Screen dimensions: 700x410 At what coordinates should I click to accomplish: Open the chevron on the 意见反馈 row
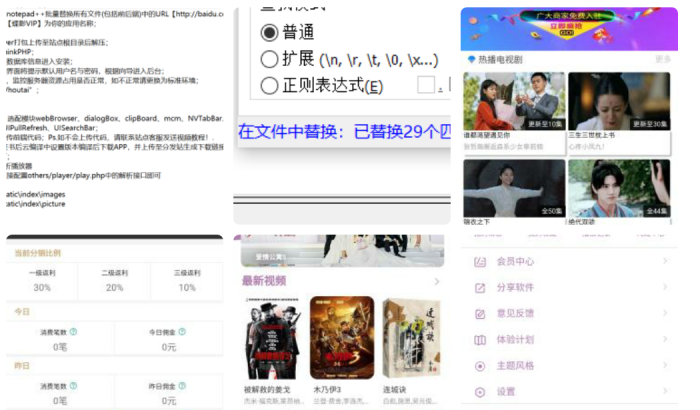(x=665, y=313)
